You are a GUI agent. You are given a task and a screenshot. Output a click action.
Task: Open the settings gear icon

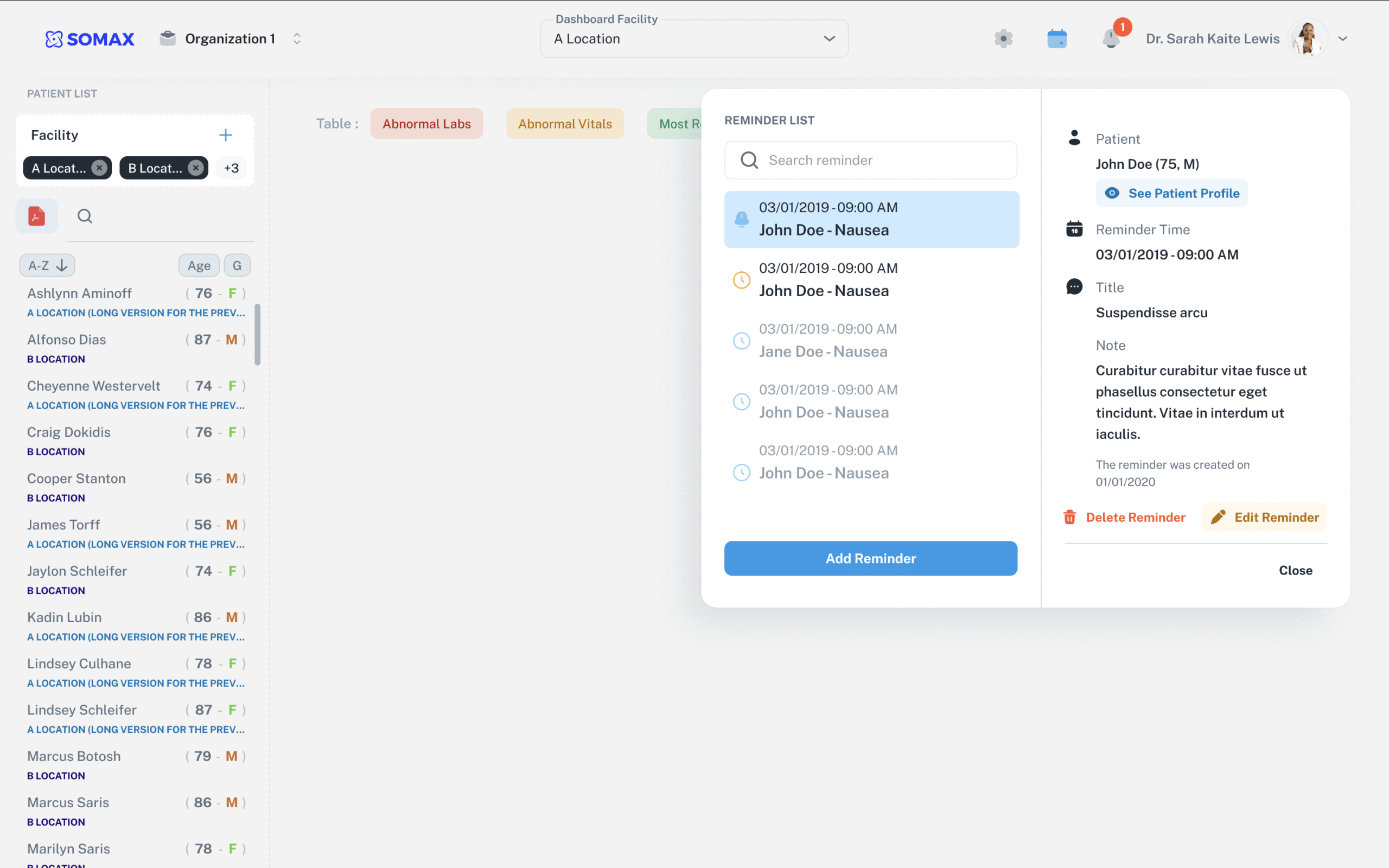pyautogui.click(x=1003, y=39)
